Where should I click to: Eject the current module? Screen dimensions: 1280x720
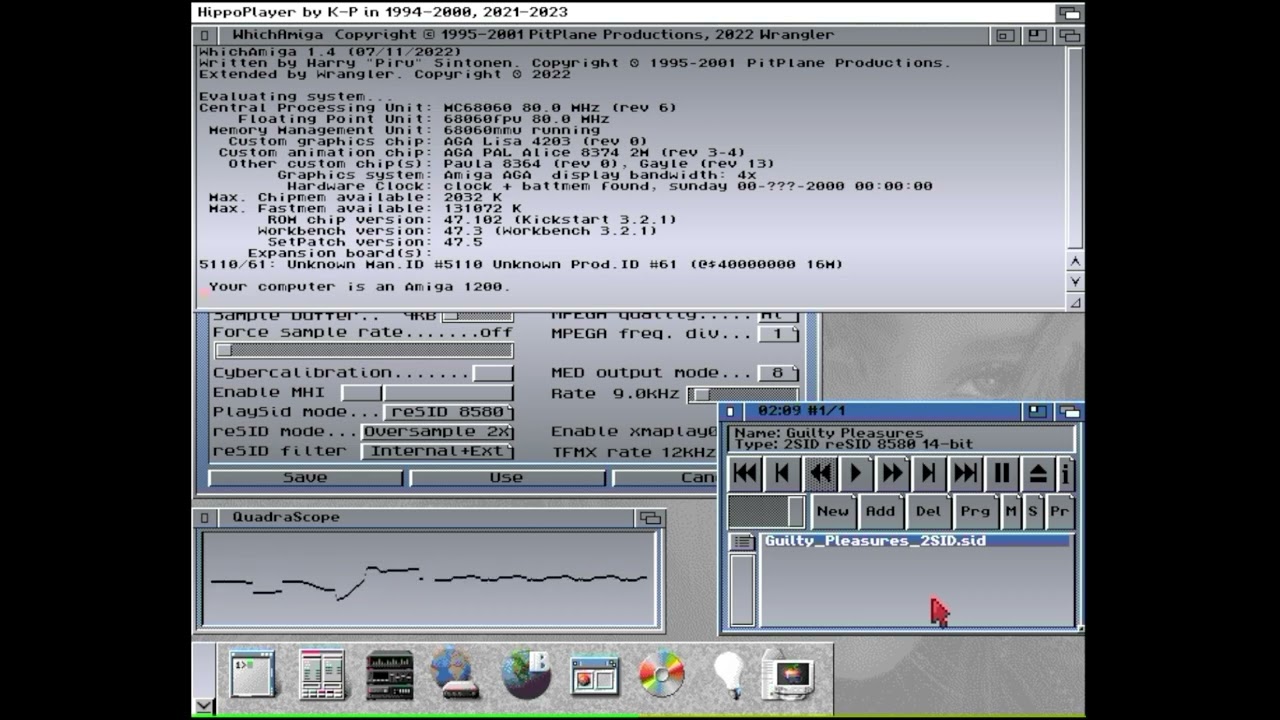tap(1038, 473)
